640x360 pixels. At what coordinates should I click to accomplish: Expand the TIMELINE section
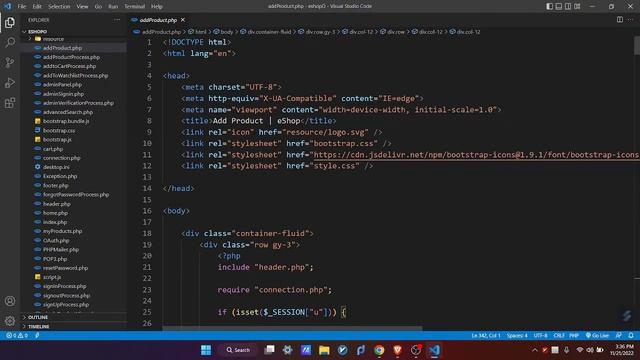[38, 327]
